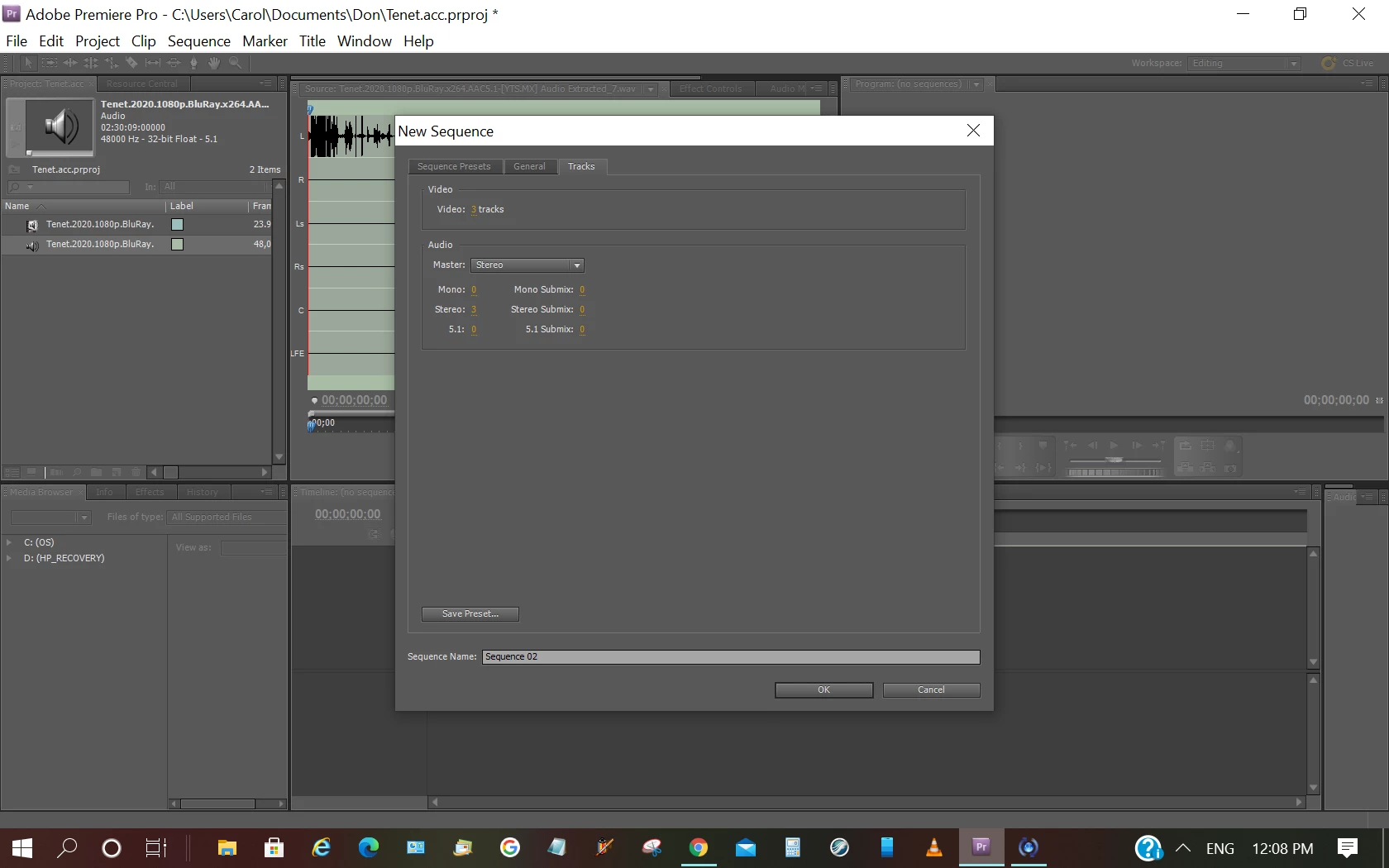Select the Ripple Edit tool
This screenshot has height=868, width=1389.
click(70, 63)
